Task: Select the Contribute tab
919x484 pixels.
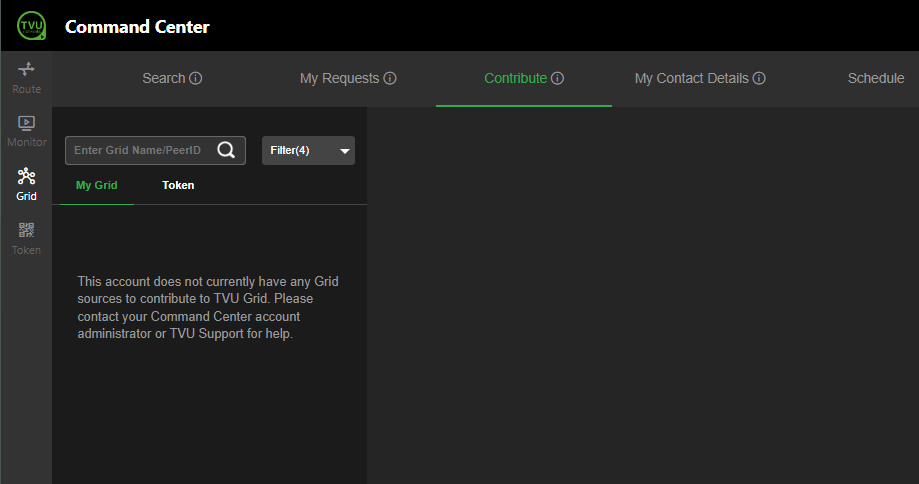Action: pos(515,79)
